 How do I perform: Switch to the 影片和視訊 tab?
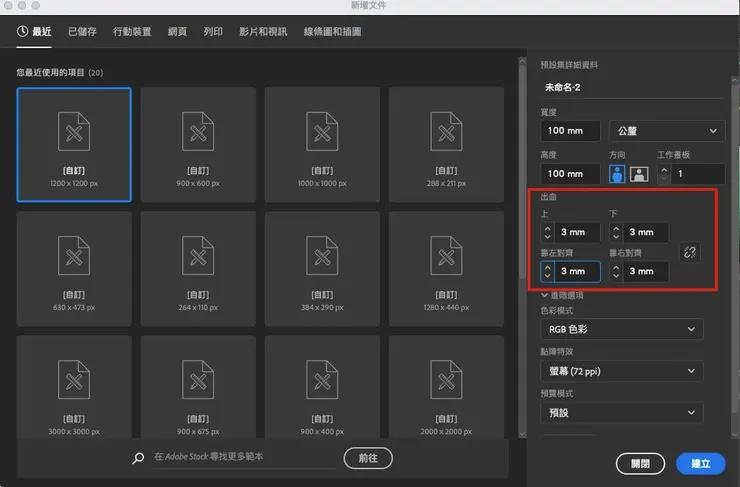click(x=263, y=32)
